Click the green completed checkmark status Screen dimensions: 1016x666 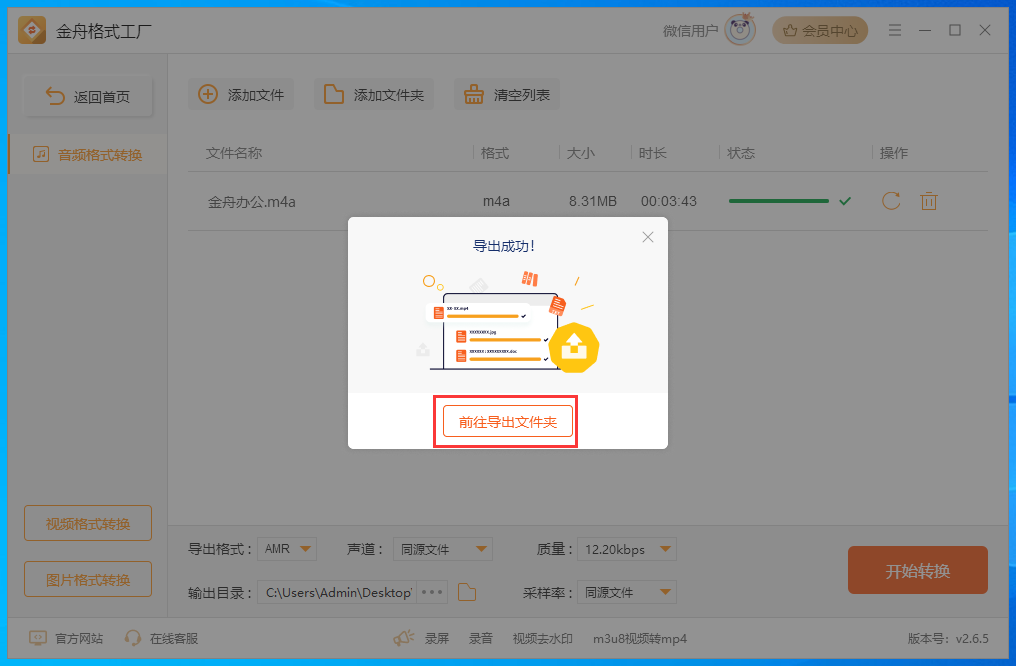pos(845,201)
